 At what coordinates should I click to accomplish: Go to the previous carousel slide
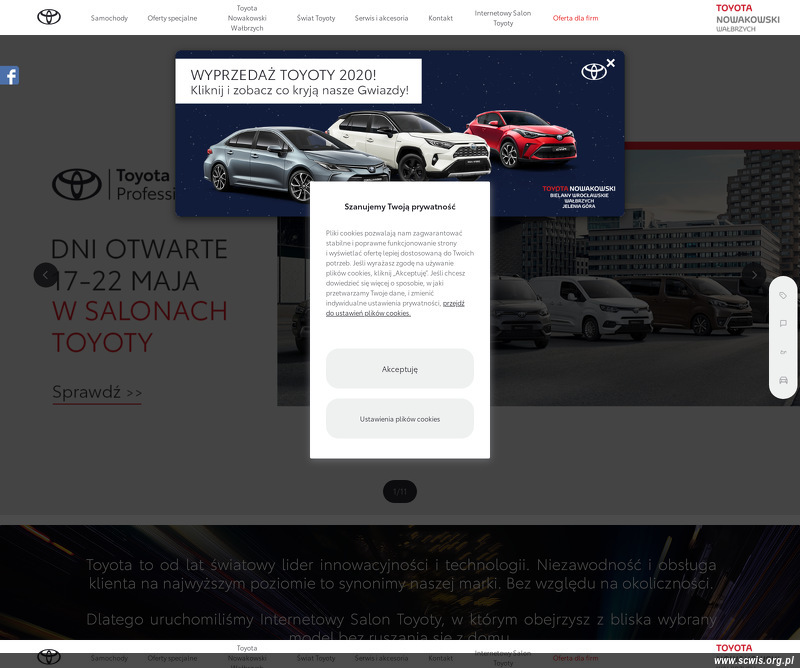pos(45,275)
